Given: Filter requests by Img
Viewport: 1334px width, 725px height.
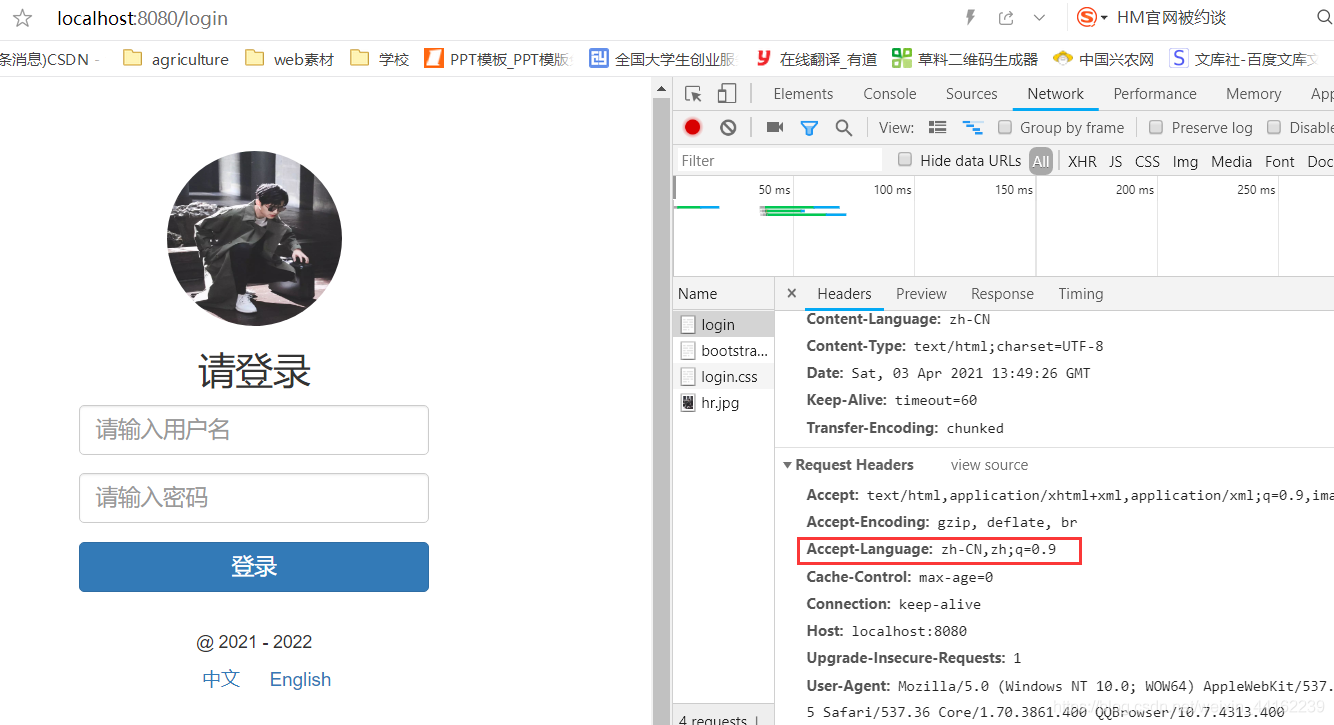Looking at the screenshot, I should pyautogui.click(x=1186, y=161).
